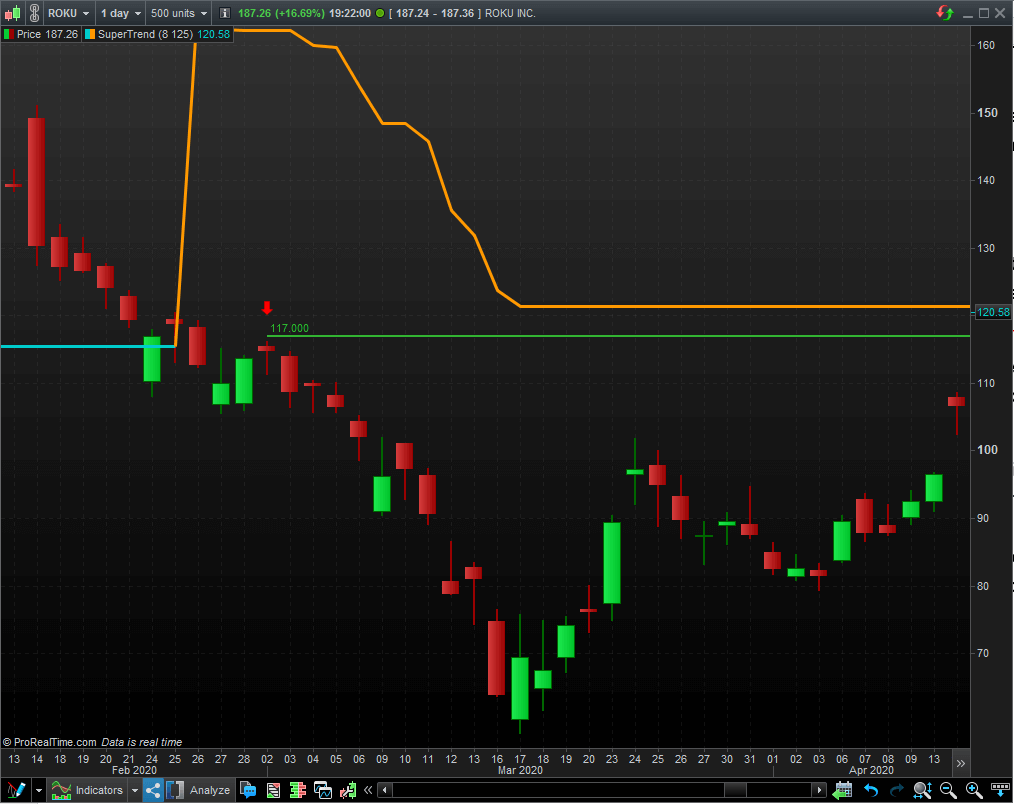Click the Price red-green color swatch

pyautogui.click(x=9, y=34)
